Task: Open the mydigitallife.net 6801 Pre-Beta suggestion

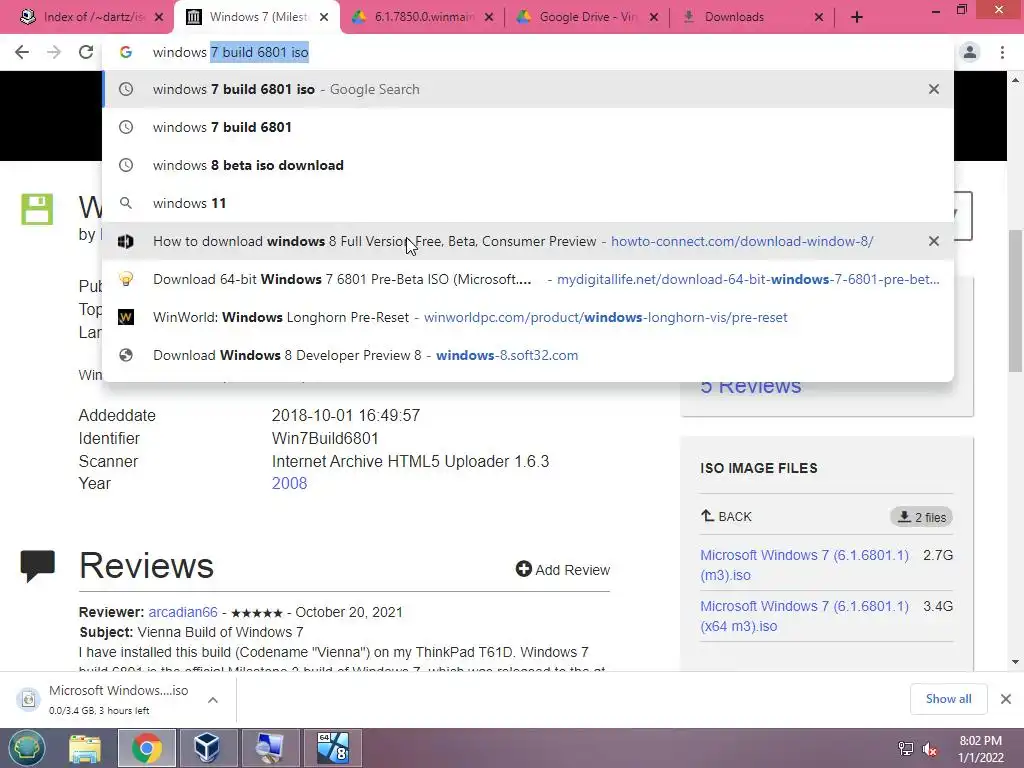Action: click(528, 280)
